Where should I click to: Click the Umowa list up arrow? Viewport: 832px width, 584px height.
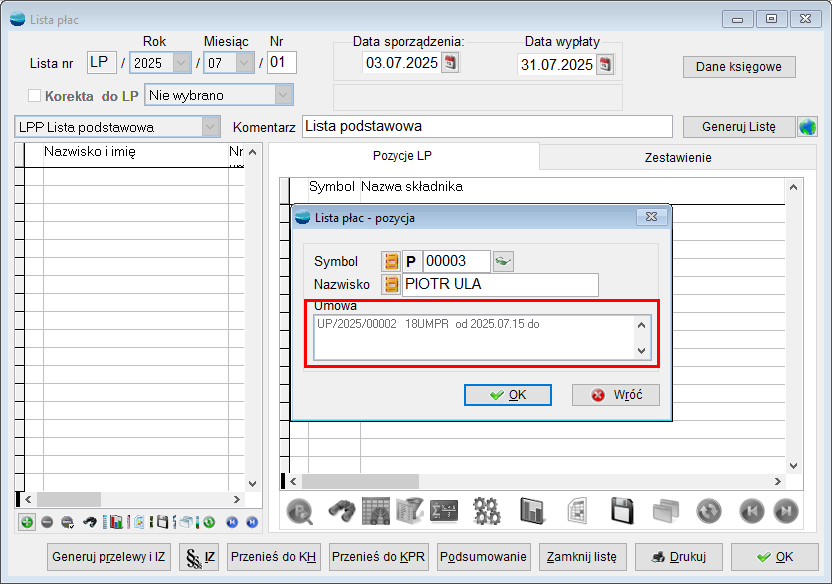pos(642,325)
